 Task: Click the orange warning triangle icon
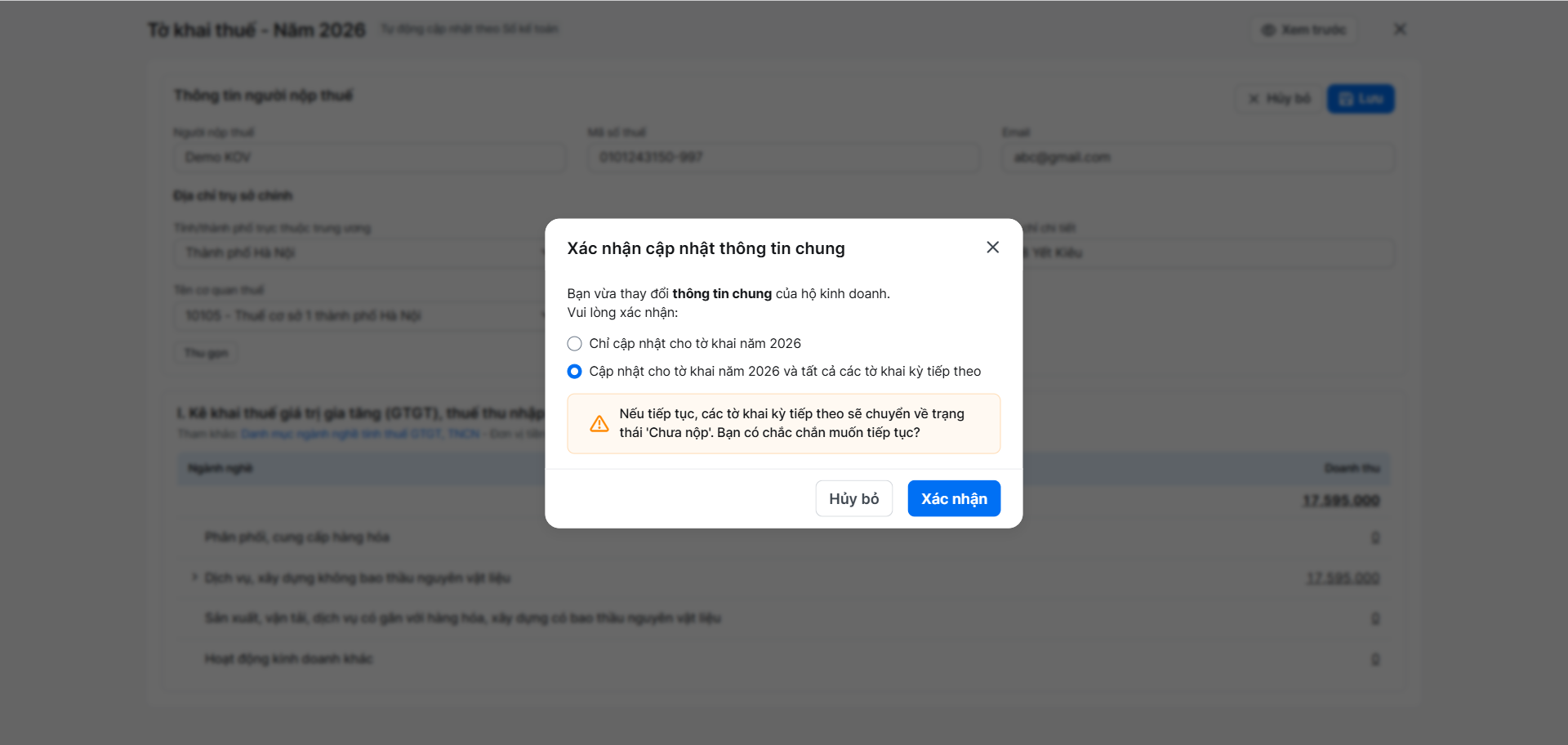point(599,424)
